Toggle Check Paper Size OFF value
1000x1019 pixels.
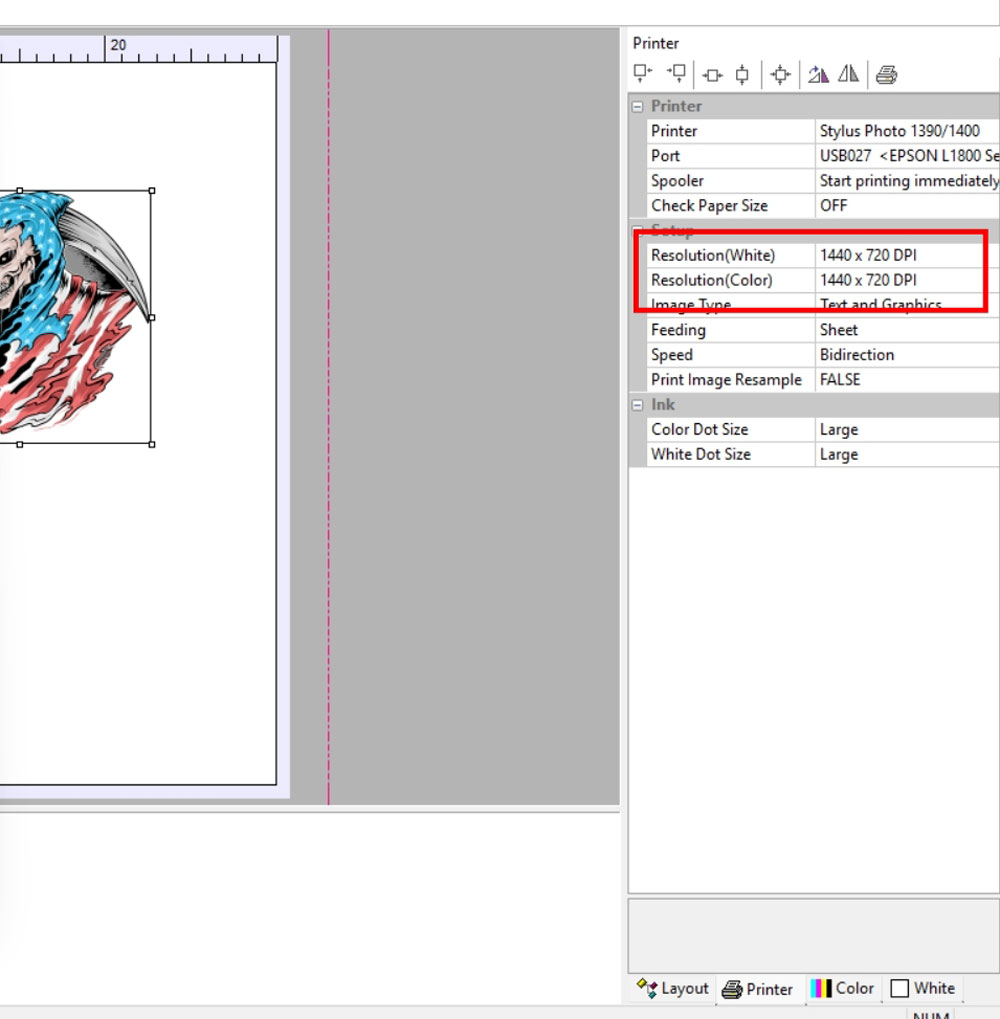[x=907, y=205]
